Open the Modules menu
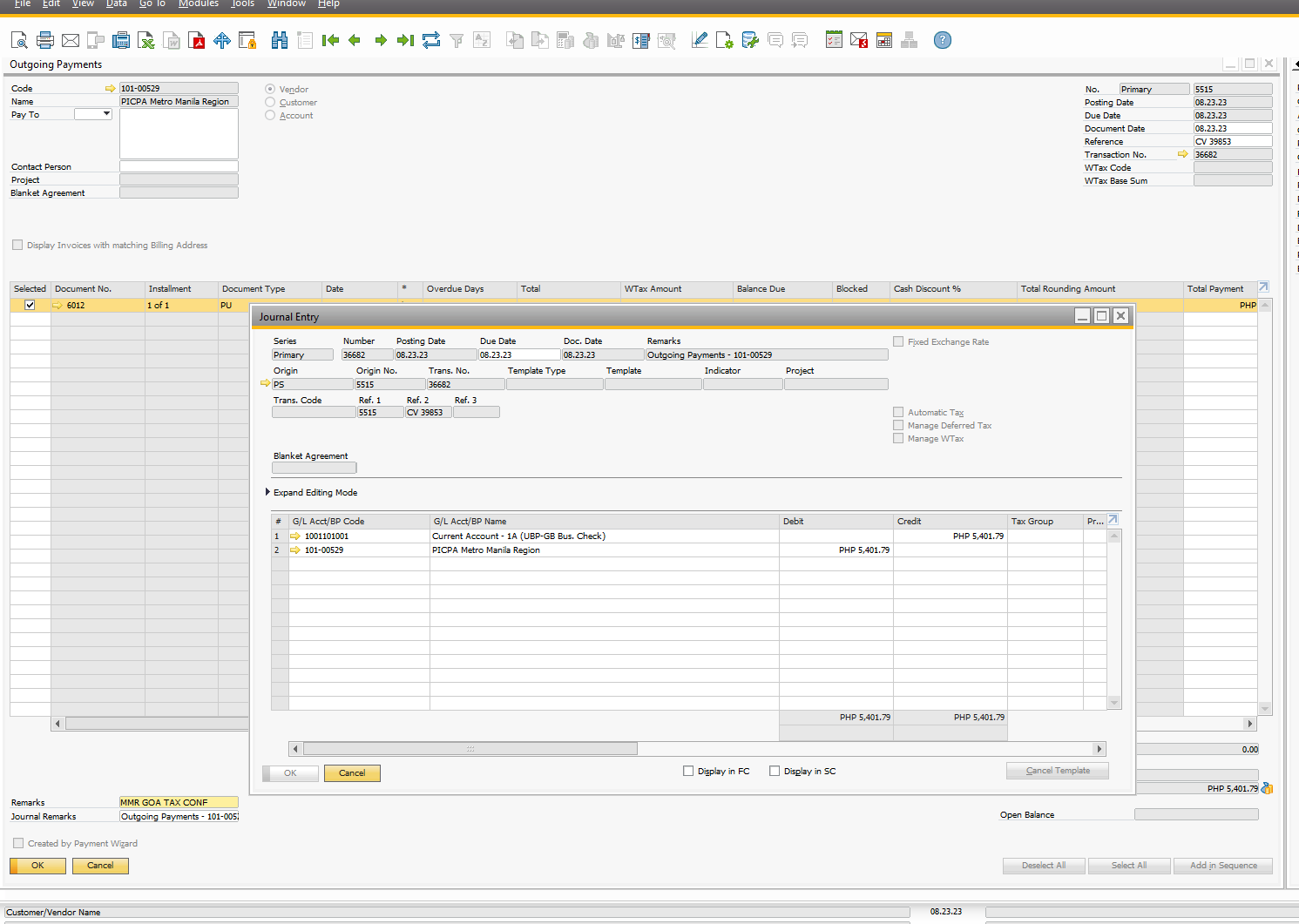The height and width of the screenshot is (924, 1299). coord(199,3)
